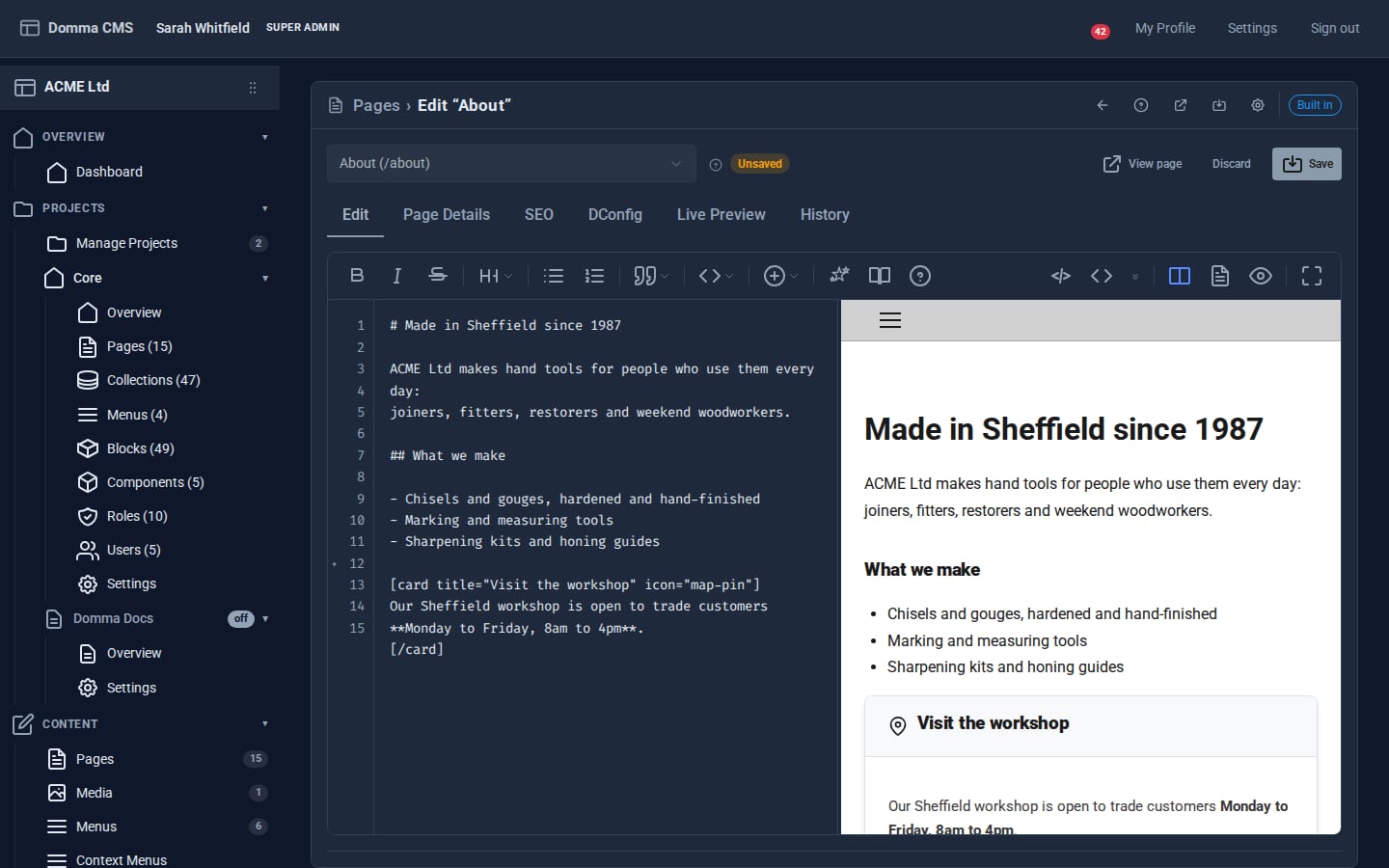Apply strikethrough formatting in editor toolbar
Viewport: 1389px width, 868px height.
click(x=437, y=276)
